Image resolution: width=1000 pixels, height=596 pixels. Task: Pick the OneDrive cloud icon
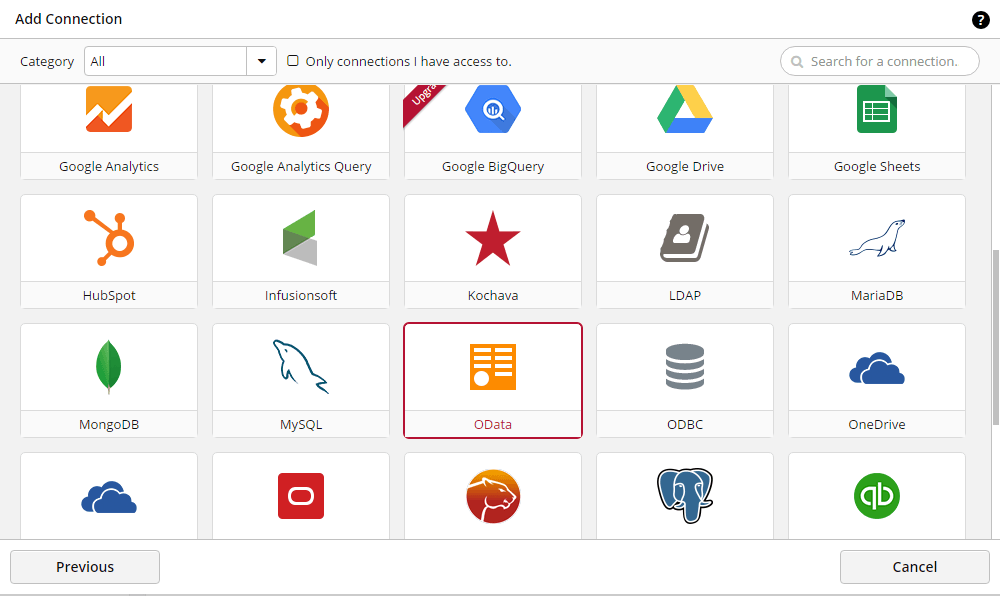(877, 368)
